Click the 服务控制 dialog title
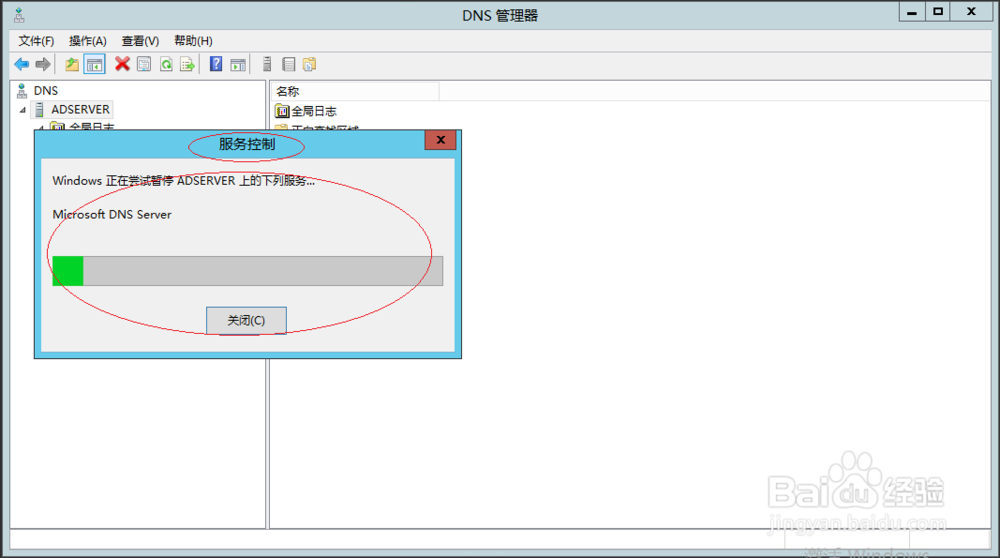This screenshot has width=1000, height=558. pos(247,144)
